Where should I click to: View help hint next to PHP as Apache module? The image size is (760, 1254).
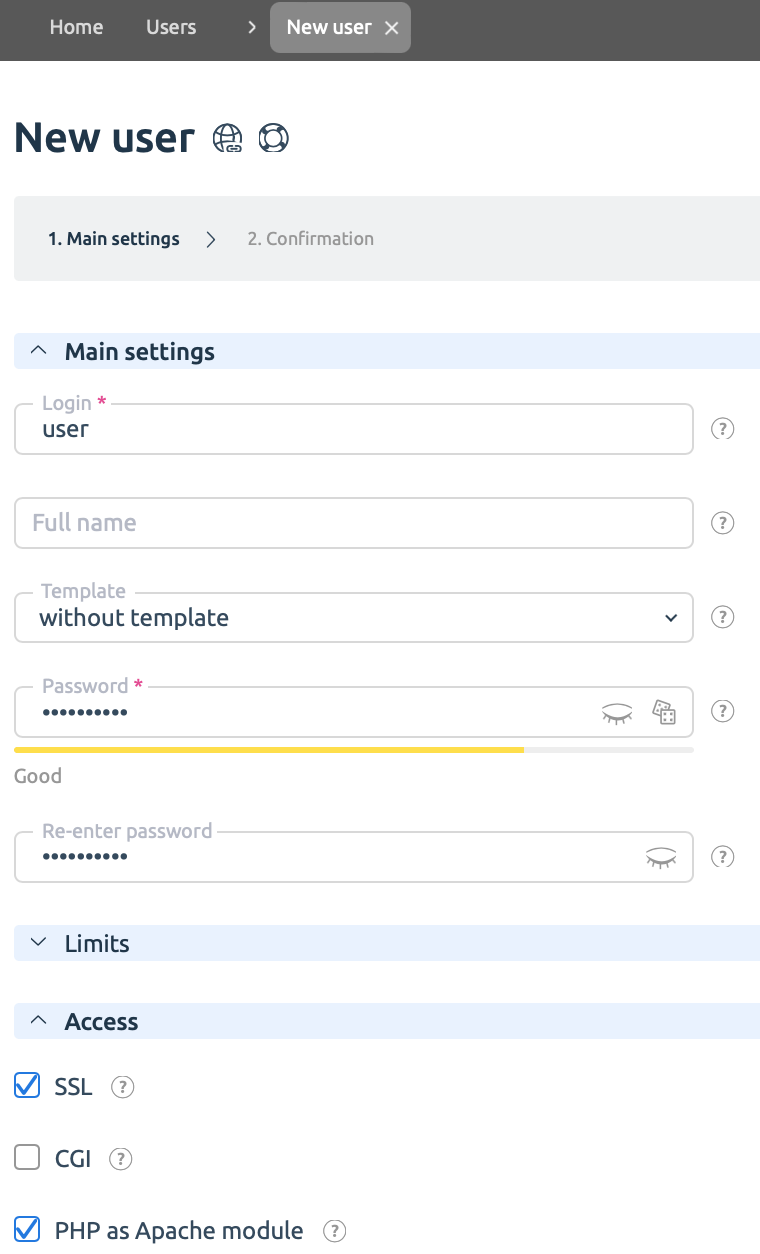click(x=334, y=1231)
